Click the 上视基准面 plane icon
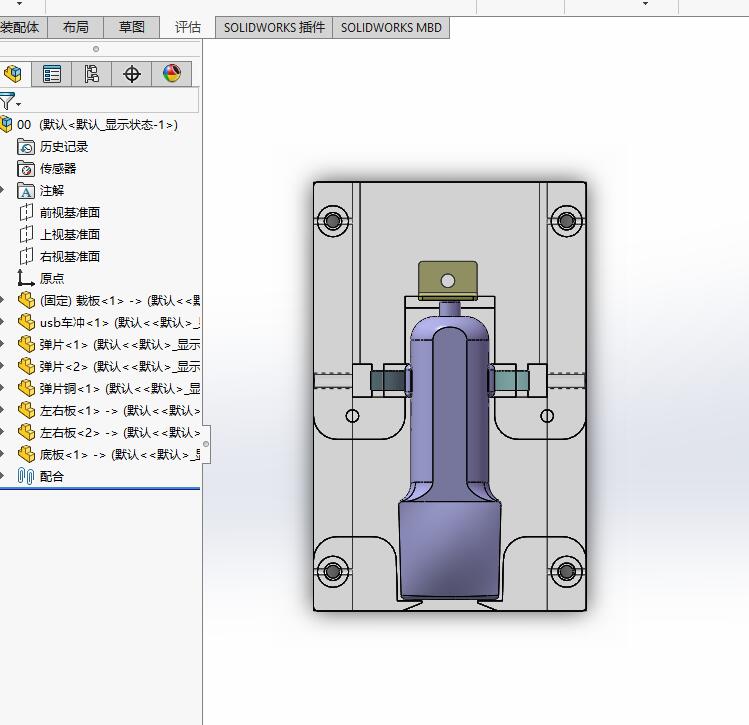The width and height of the screenshot is (749, 725). [26, 235]
